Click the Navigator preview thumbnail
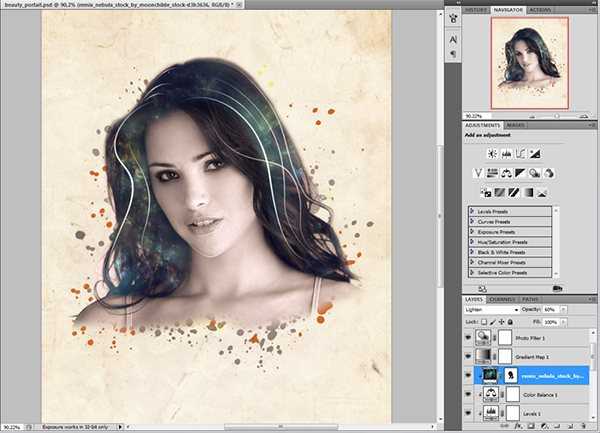 pos(530,63)
